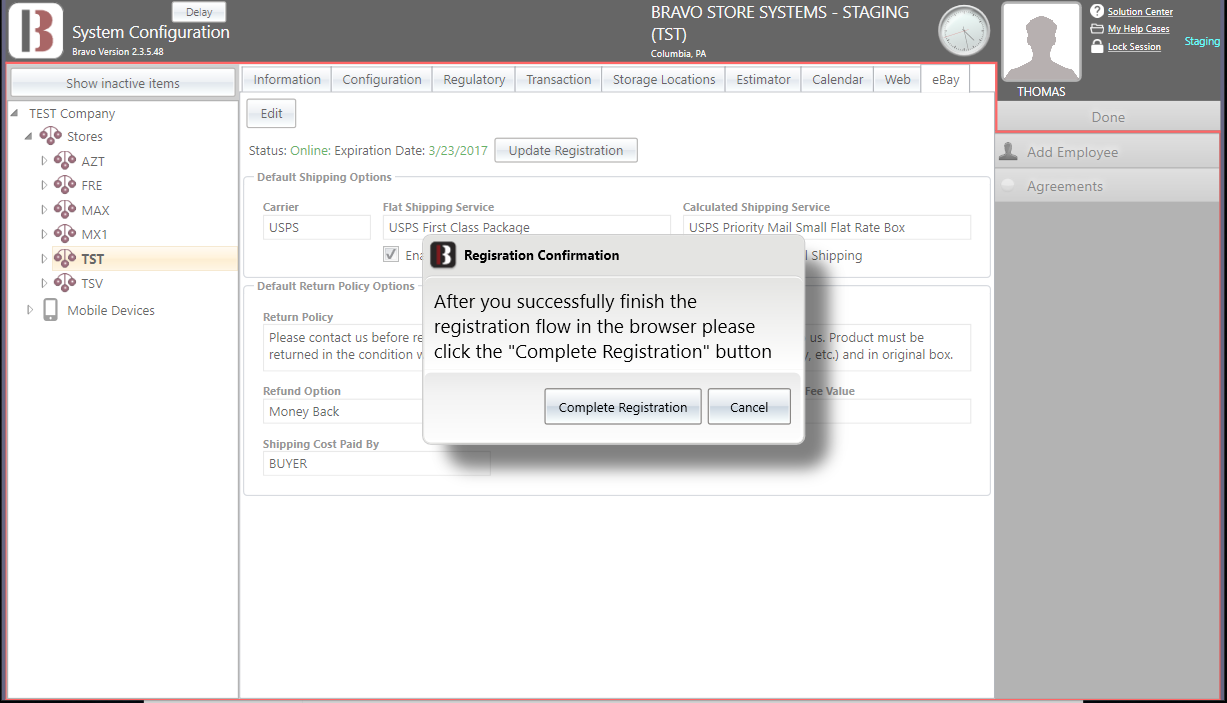Screen dimensions: 1227x703
Task: Open the Calendar tab
Action: tap(838, 79)
